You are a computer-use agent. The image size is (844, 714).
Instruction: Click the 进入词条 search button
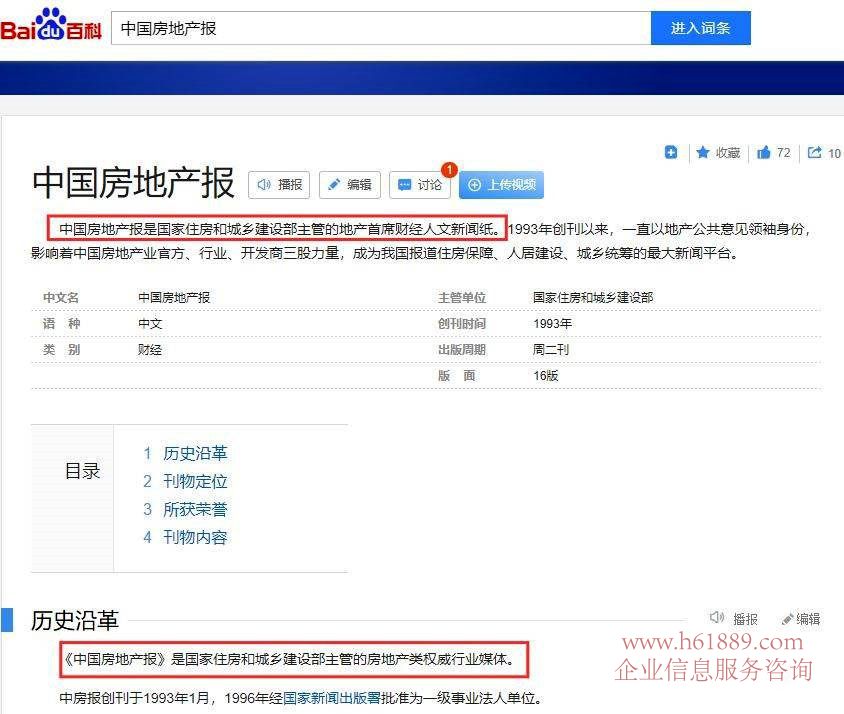point(700,28)
